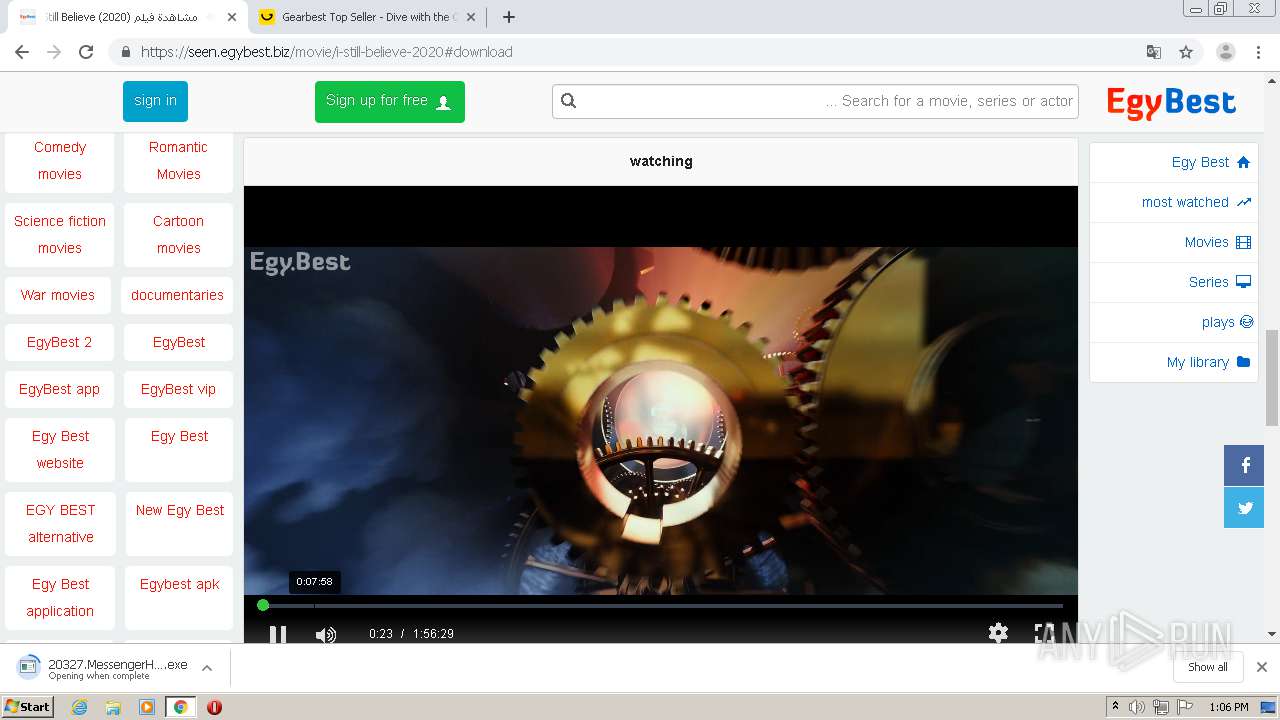The width and height of the screenshot is (1280, 720).
Task: Click the address bar URL
Action: (326, 52)
